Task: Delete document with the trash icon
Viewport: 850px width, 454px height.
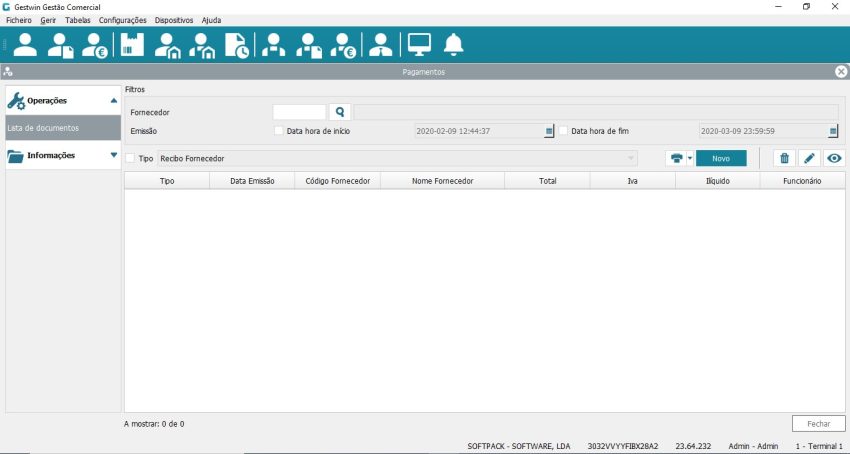Action: 785,158
